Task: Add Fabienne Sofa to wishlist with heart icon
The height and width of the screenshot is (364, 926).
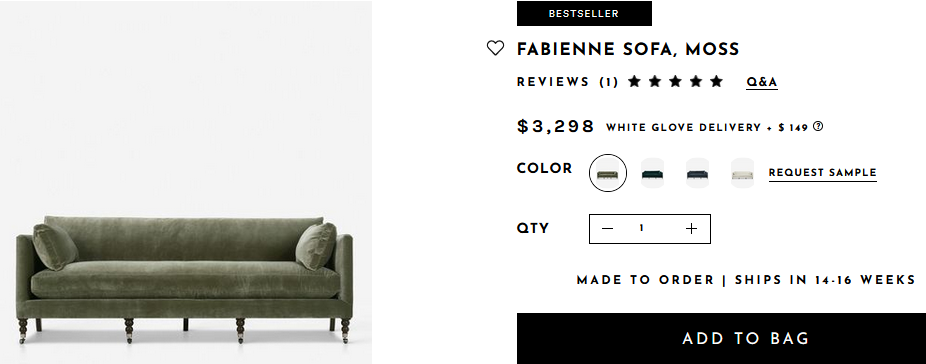Action: [x=495, y=48]
